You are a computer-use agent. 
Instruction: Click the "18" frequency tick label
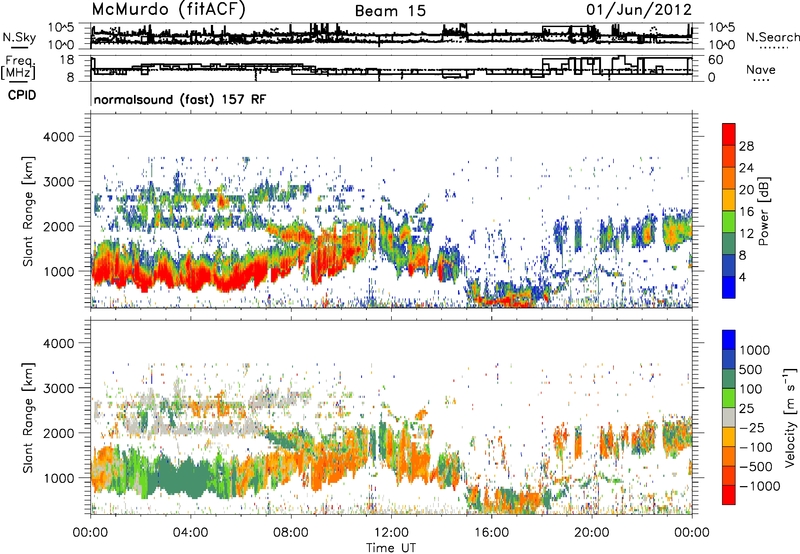tap(66, 60)
